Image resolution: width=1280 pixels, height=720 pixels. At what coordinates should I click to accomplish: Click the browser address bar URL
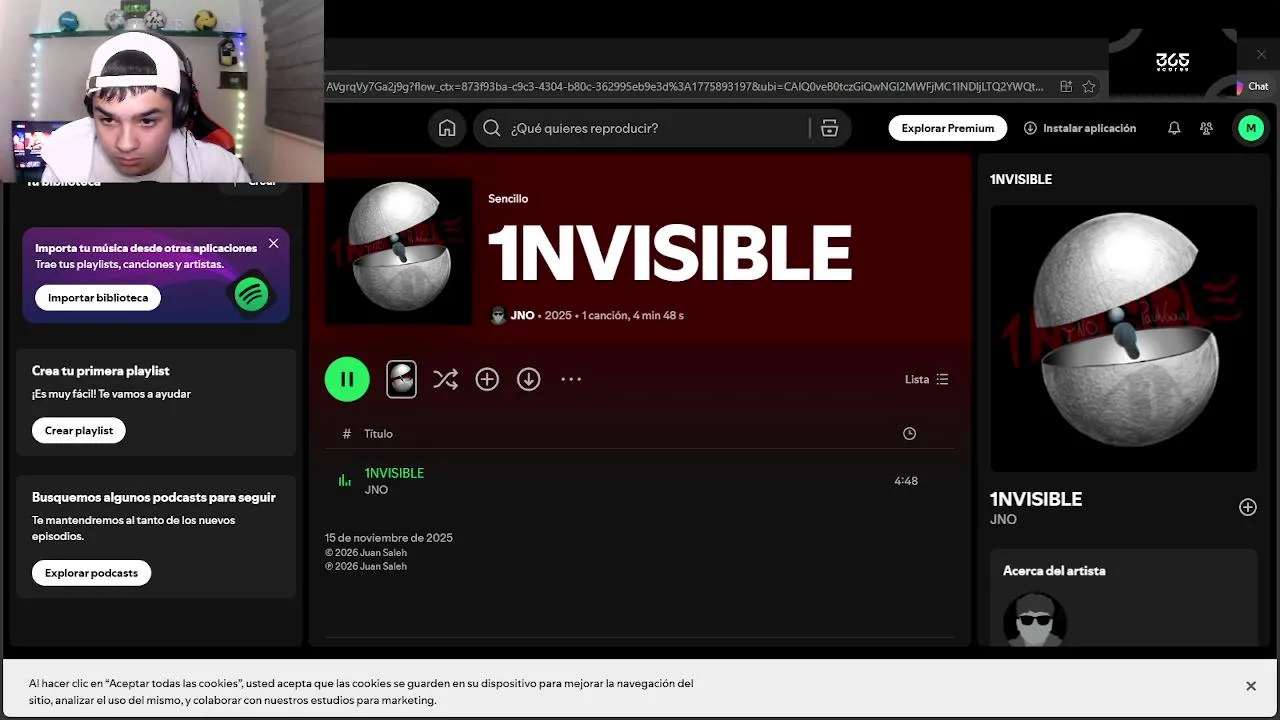[x=685, y=86]
